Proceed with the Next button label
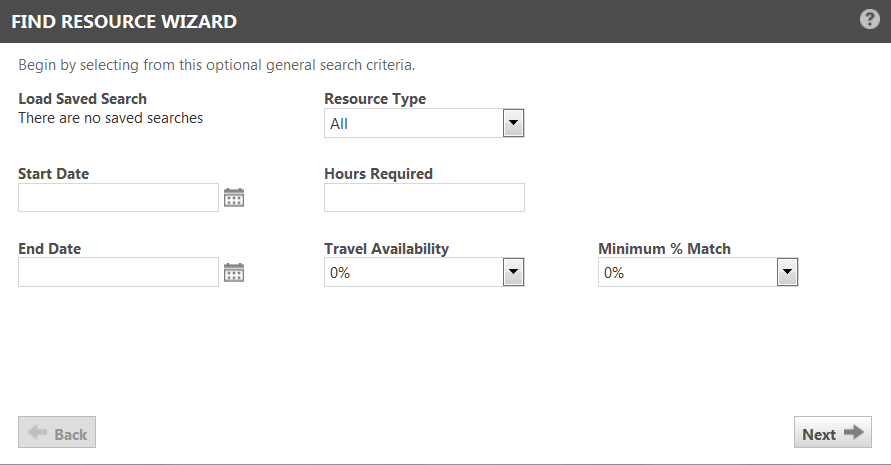The image size is (891, 465). (819, 434)
